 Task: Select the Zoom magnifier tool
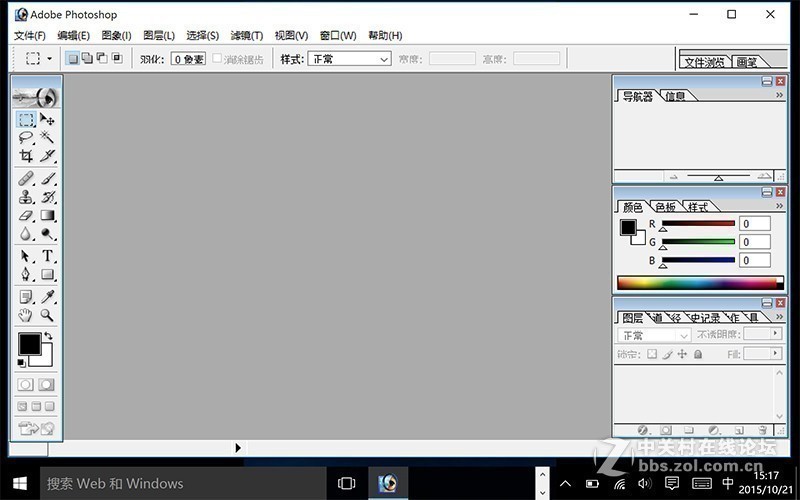click(x=47, y=315)
